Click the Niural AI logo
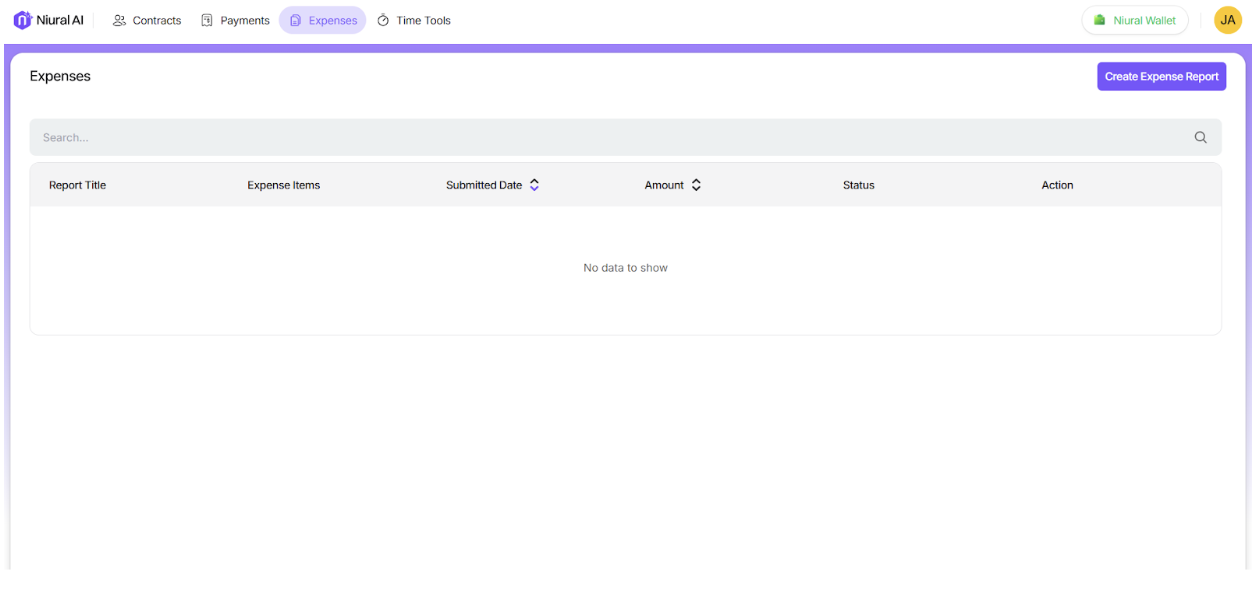Screen dimensions: 1254x592 tap(49, 20)
